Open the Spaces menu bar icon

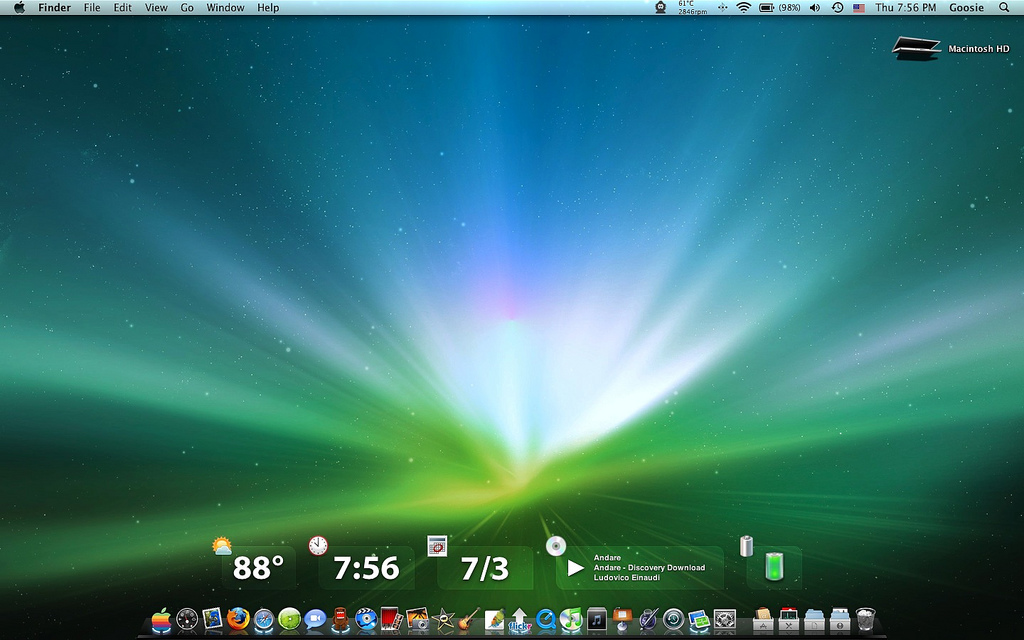pyautogui.click(x=722, y=8)
